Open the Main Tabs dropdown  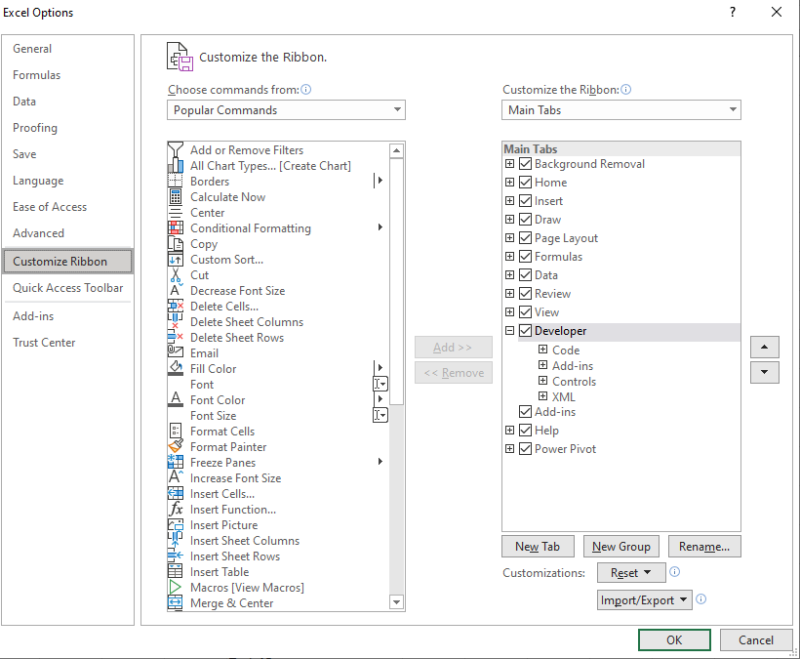click(730, 110)
